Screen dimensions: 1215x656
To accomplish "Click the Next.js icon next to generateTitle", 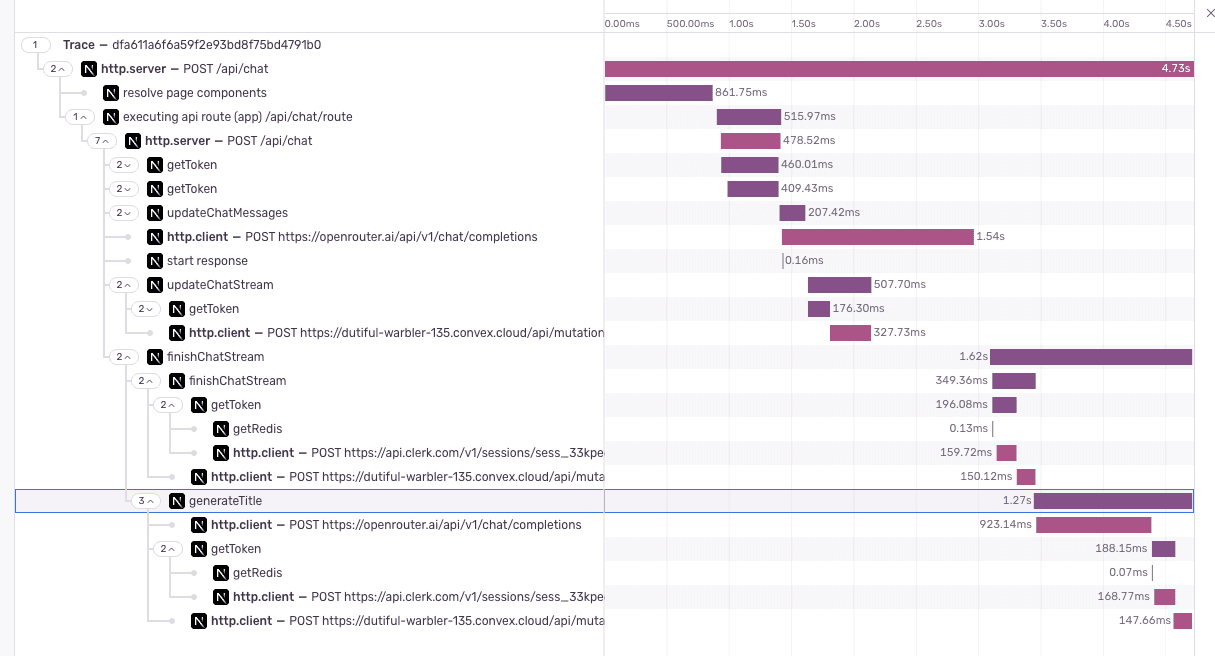I will tap(177, 501).
